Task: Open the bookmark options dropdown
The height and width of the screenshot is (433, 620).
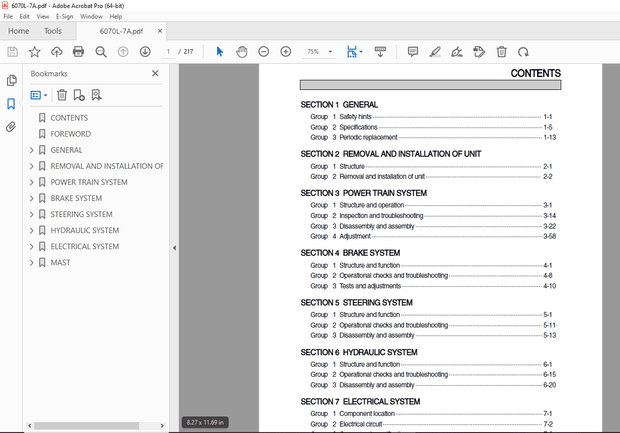Action: [39, 95]
